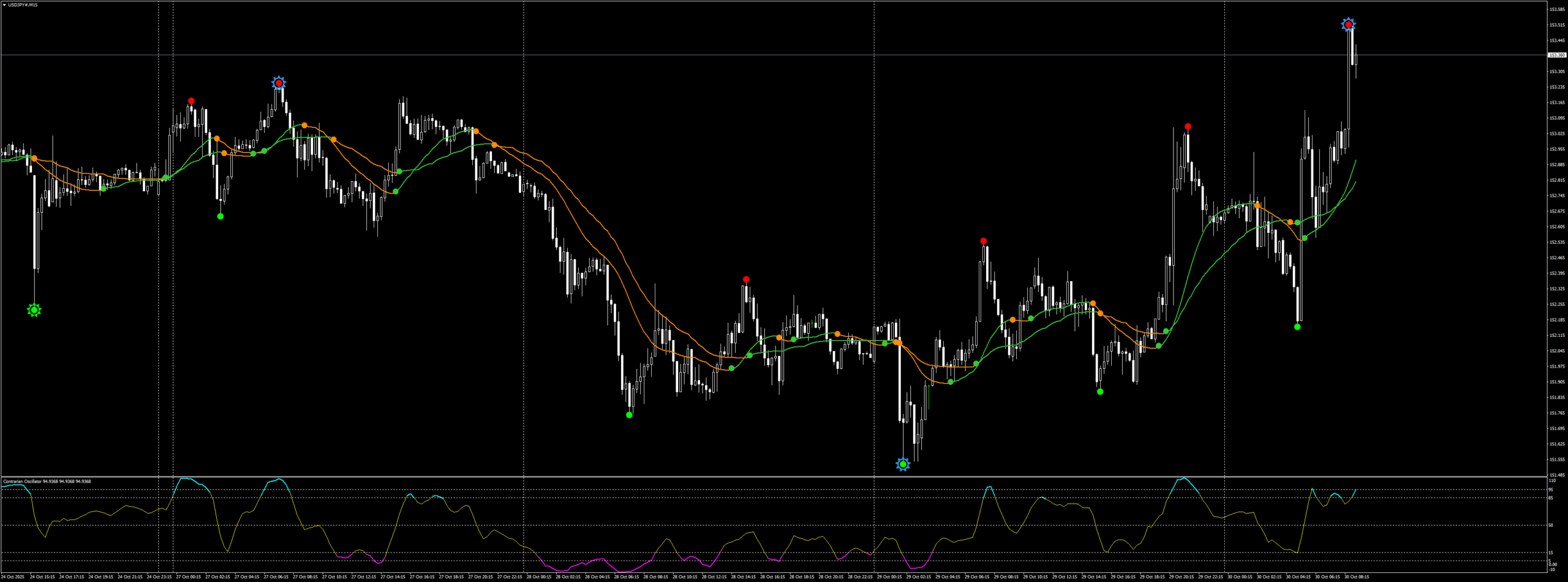Click the green dot below the 28 Oct 06:15 low

(629, 415)
